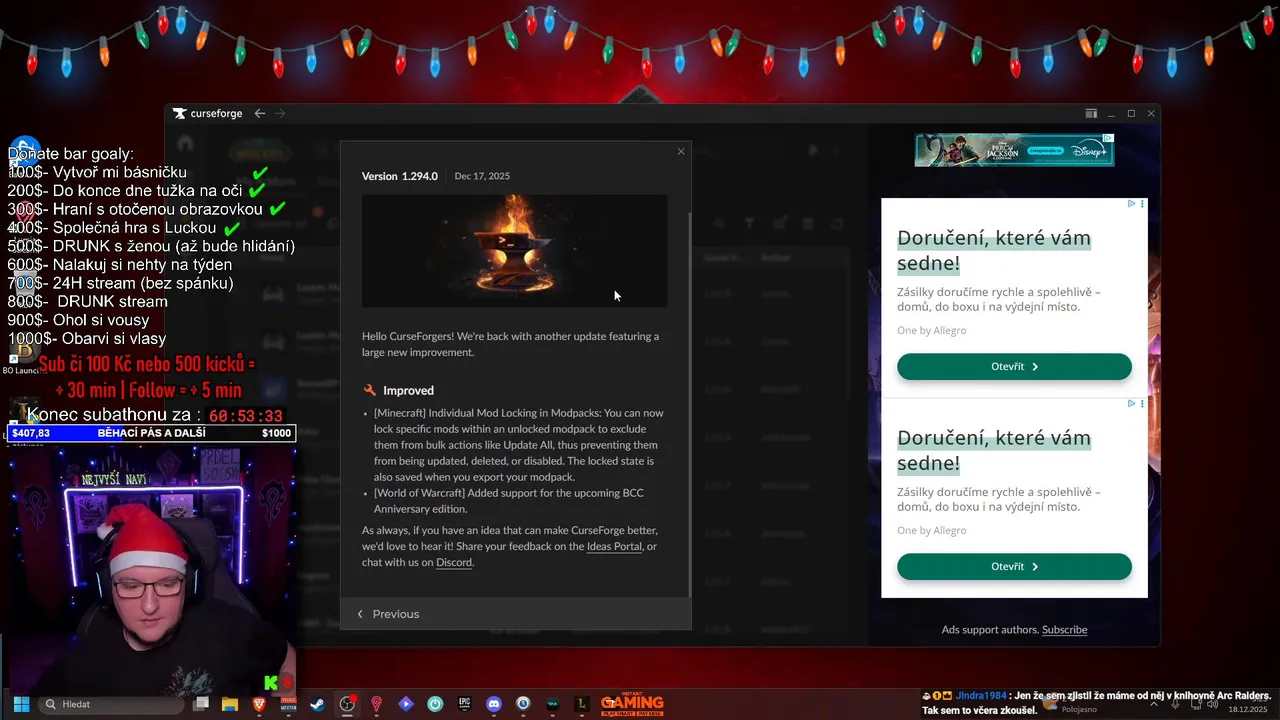Screen dimensions: 1280x720
Task: Click the Dec 17, 2025 date text
Action: click(482, 176)
